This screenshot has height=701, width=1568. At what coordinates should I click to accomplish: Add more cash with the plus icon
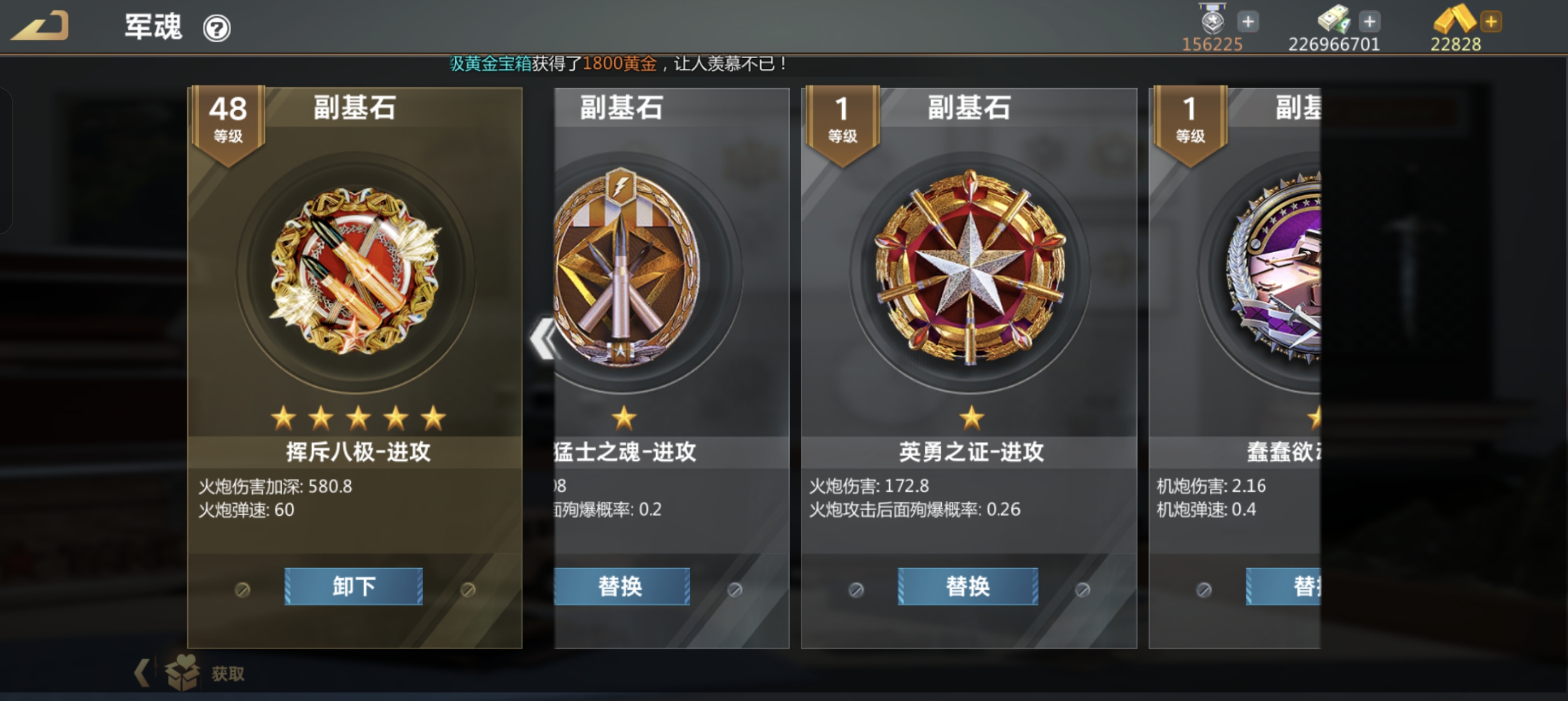click(1369, 22)
